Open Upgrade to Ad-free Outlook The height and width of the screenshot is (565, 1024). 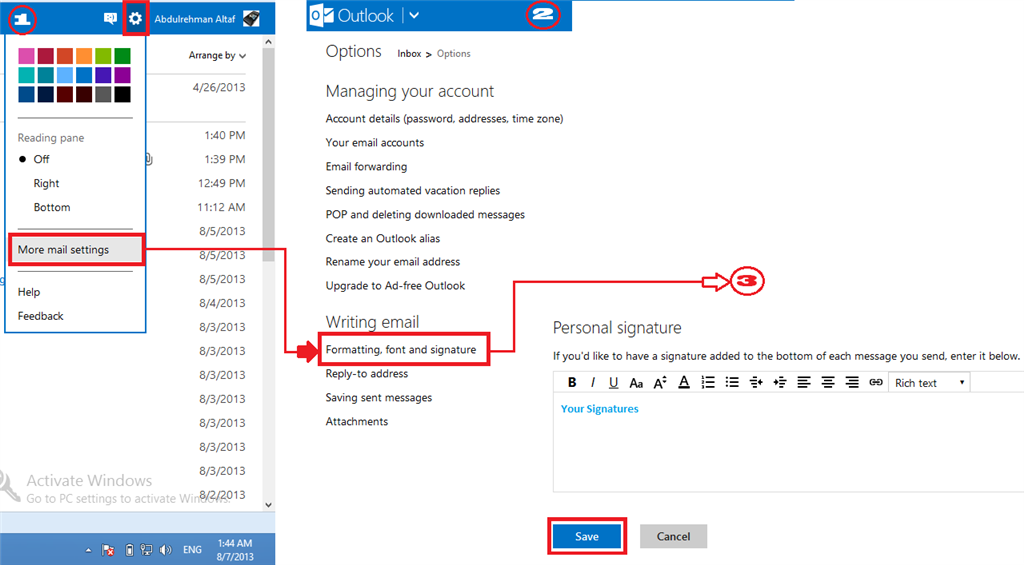395,286
